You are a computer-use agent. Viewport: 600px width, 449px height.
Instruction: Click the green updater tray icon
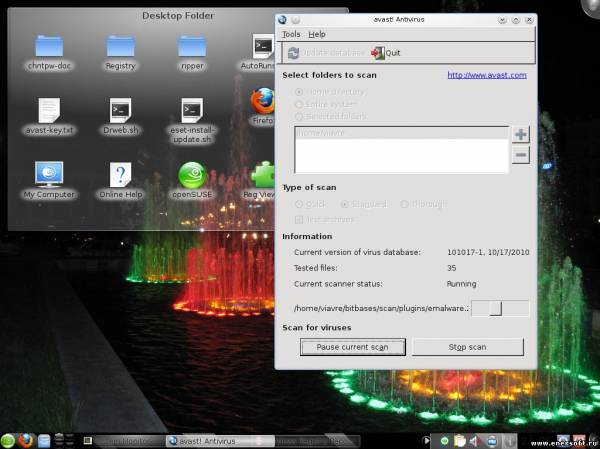445,441
